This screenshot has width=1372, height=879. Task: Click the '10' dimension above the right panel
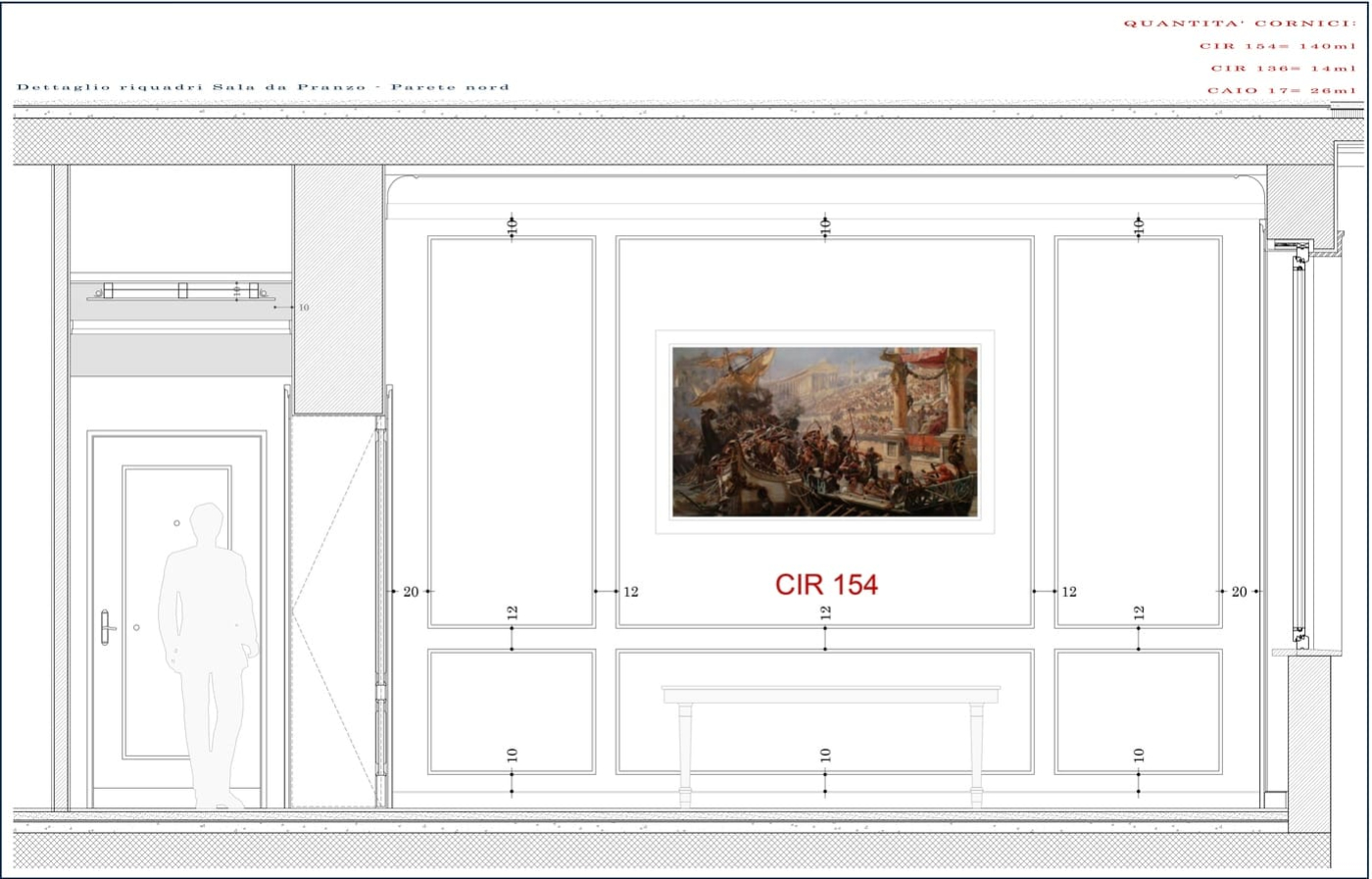1139,225
